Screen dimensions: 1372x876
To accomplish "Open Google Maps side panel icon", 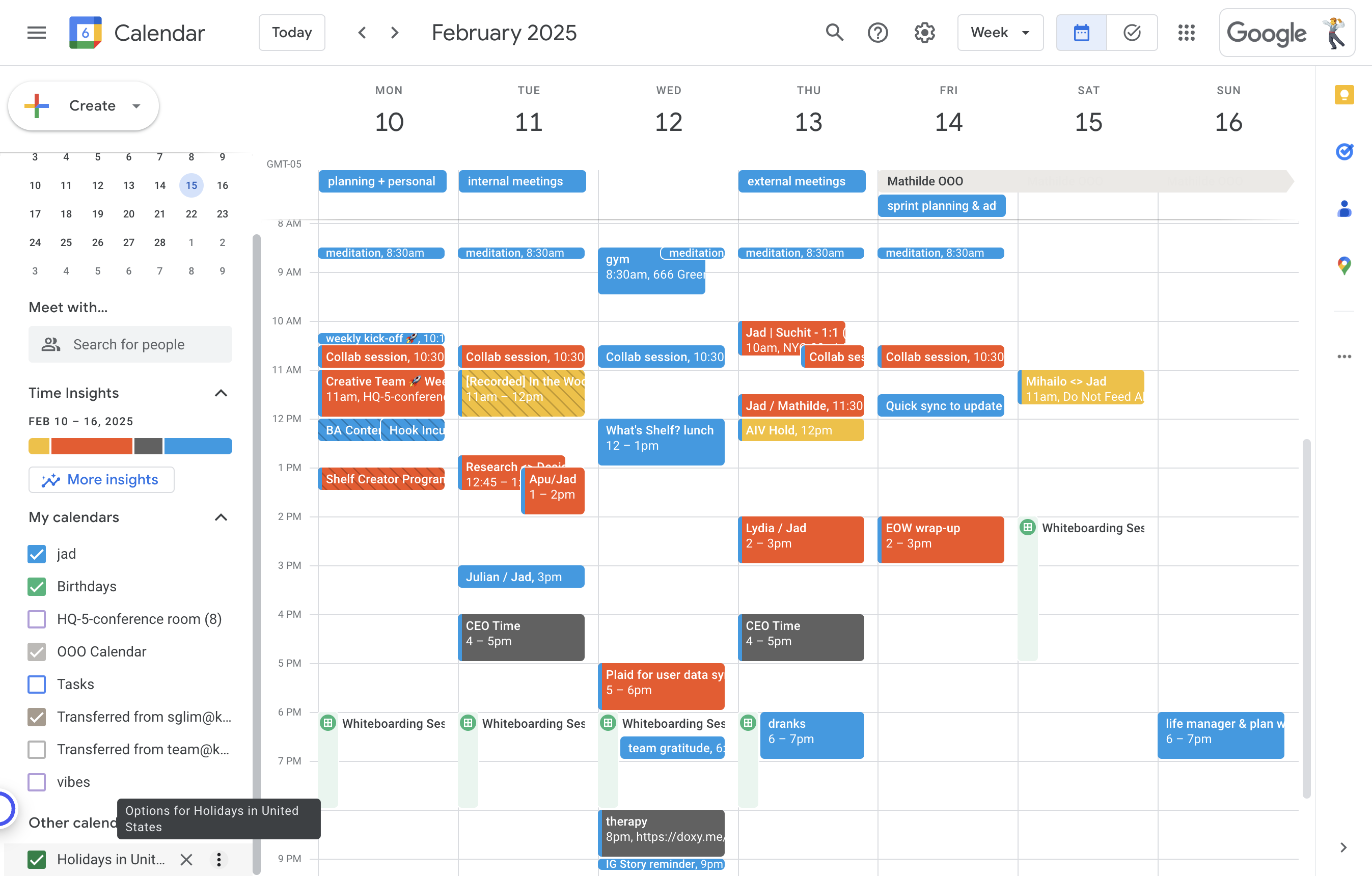I will (1344, 265).
